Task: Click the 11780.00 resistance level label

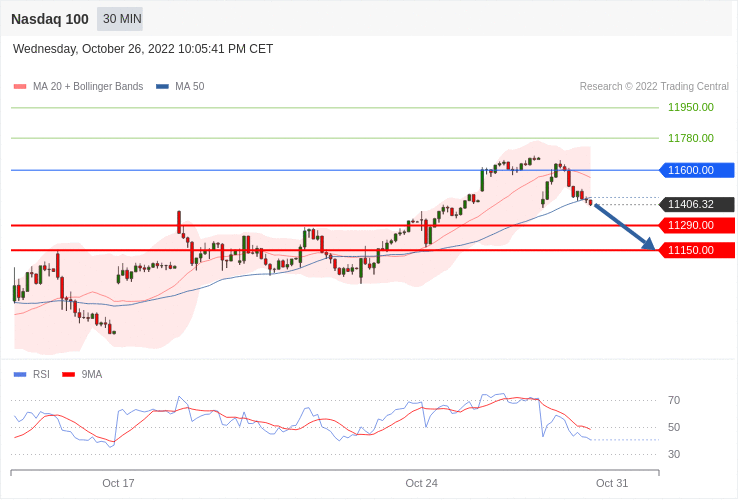Action: pos(691,138)
